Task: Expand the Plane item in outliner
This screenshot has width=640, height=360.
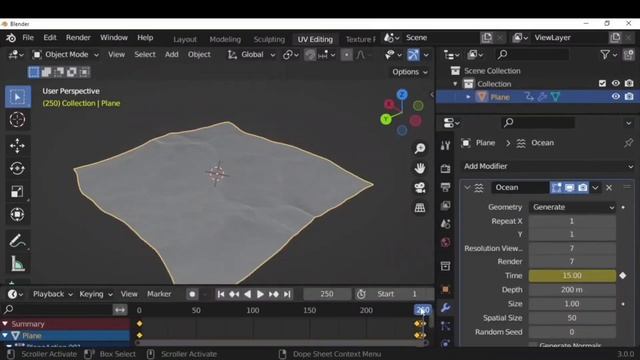Action: click(468, 97)
